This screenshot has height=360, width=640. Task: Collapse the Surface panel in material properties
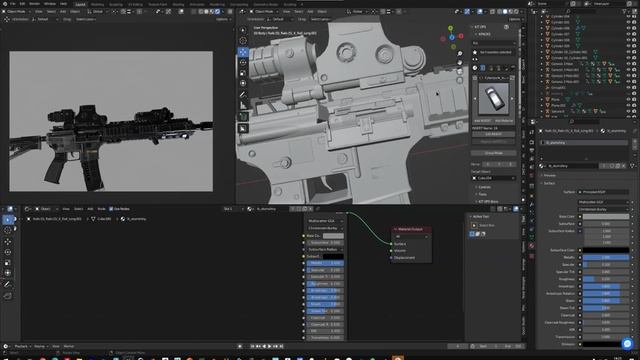tap(549, 183)
